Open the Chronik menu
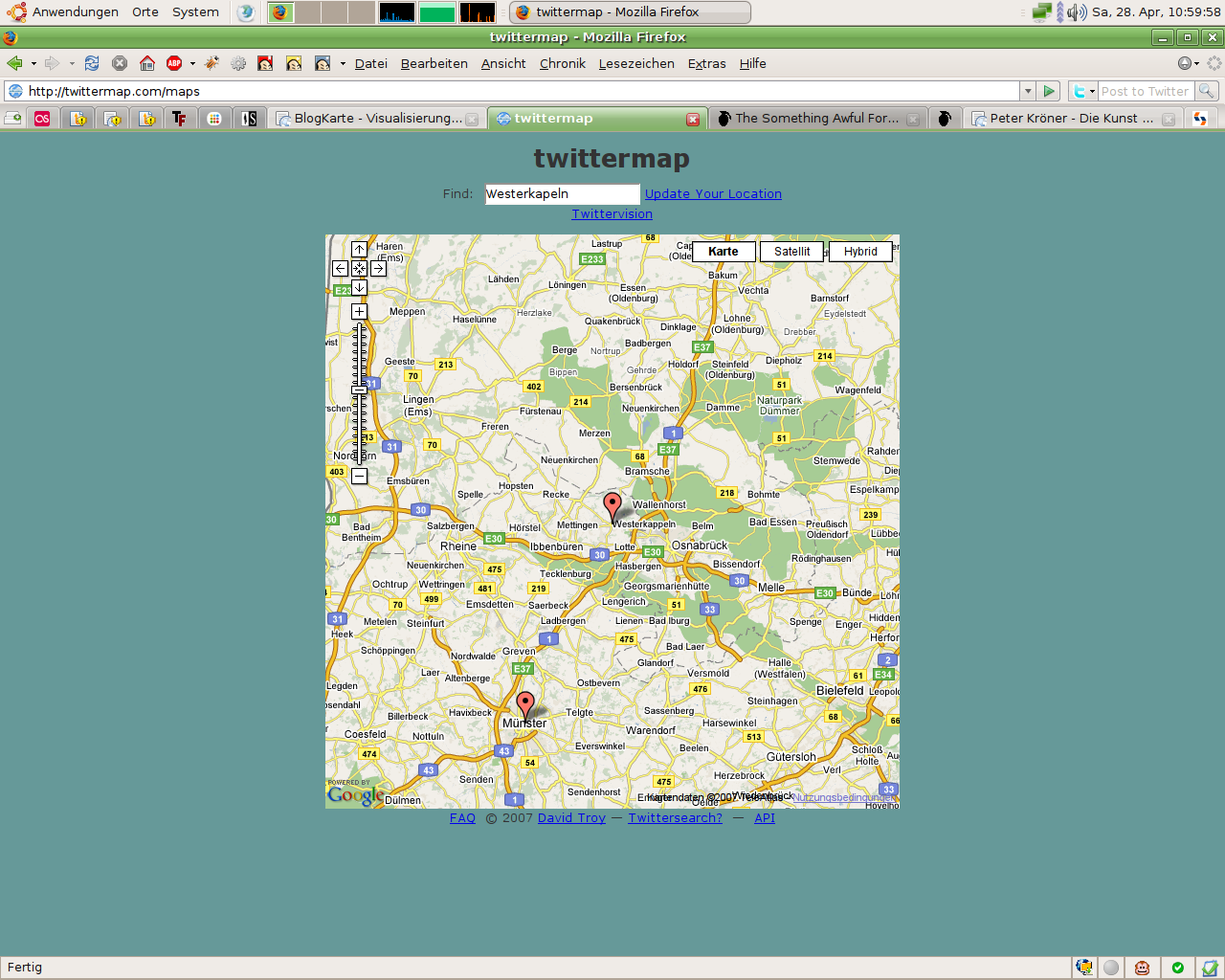1225x980 pixels. coord(563,63)
